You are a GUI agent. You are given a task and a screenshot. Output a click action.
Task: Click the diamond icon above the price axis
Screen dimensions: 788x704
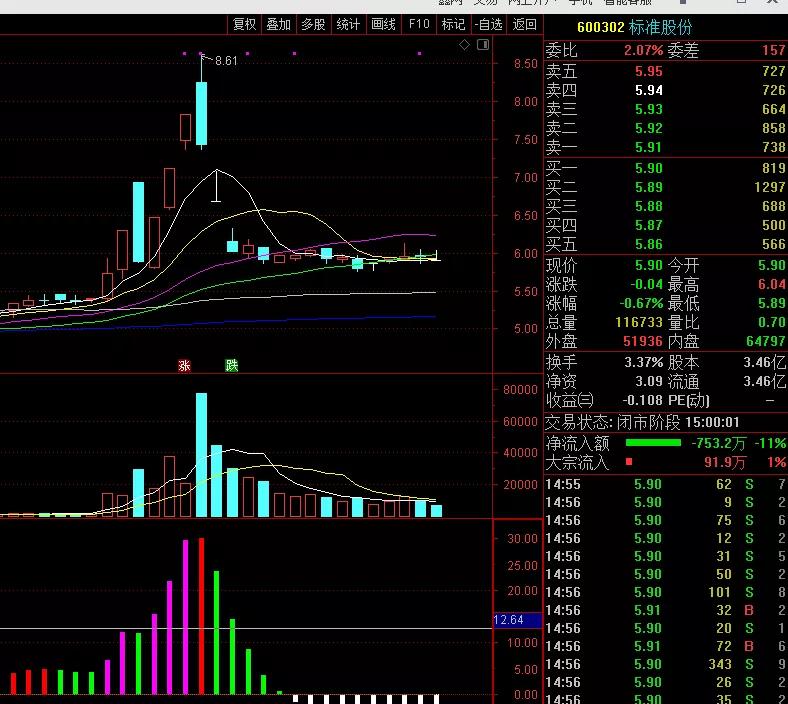[x=464, y=46]
